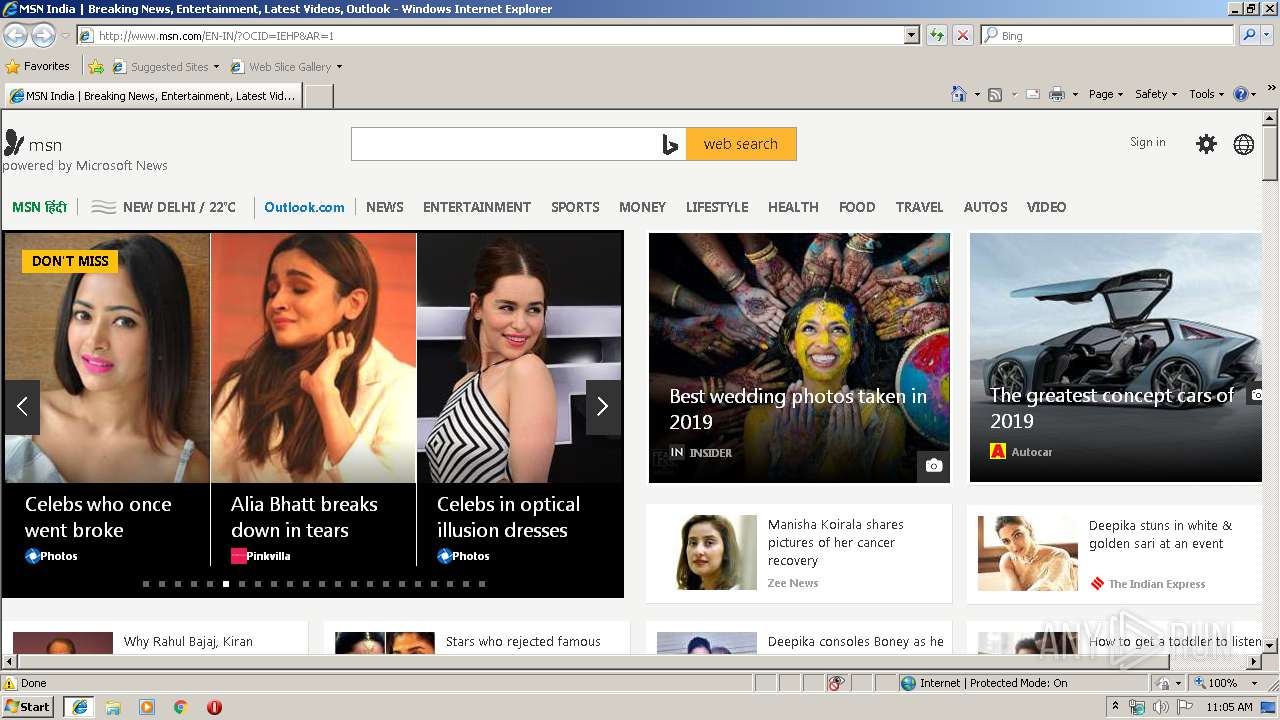Click the Sign in link

point(1148,142)
